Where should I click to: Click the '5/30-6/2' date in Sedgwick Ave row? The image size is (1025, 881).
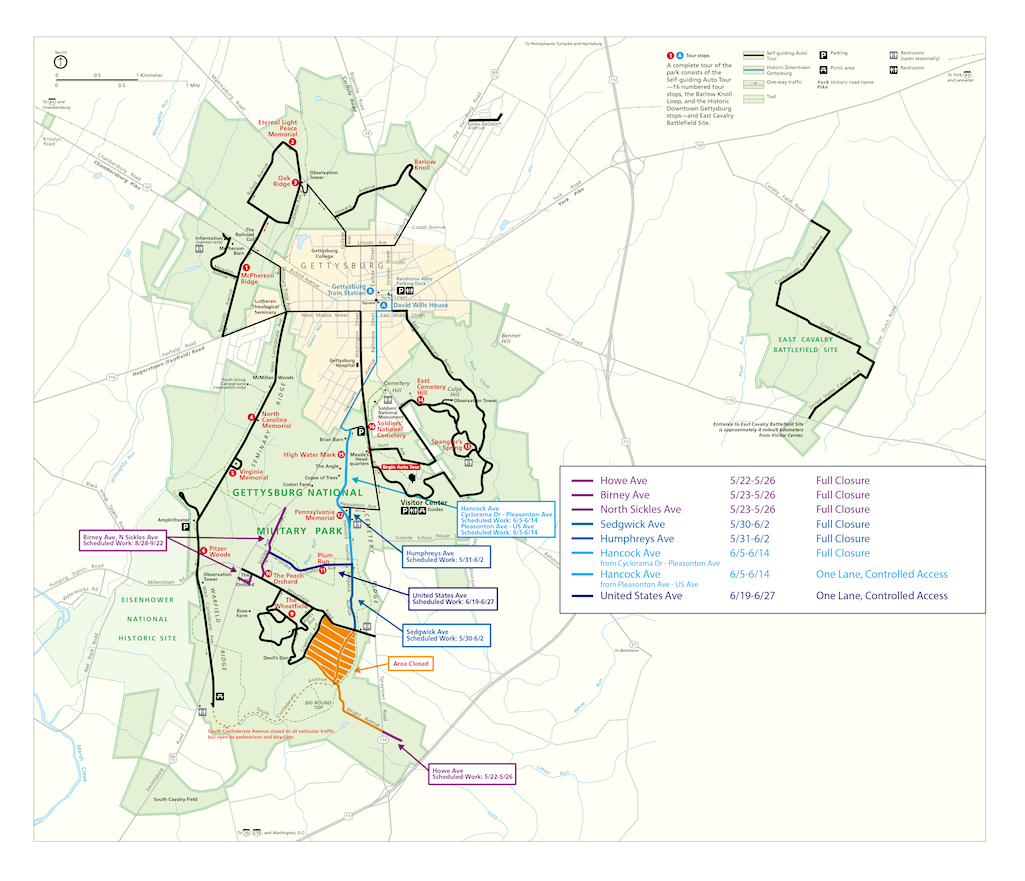pyautogui.click(x=750, y=524)
